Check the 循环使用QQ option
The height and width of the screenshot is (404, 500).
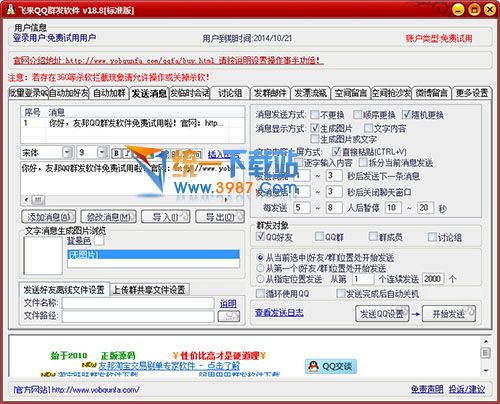(260, 294)
